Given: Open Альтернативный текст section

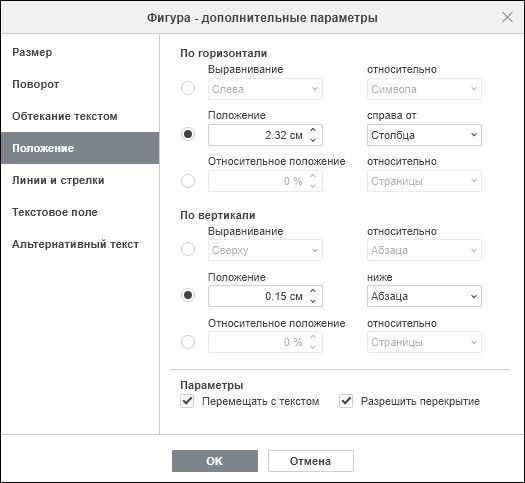Looking at the screenshot, I should pyautogui.click(x=80, y=244).
